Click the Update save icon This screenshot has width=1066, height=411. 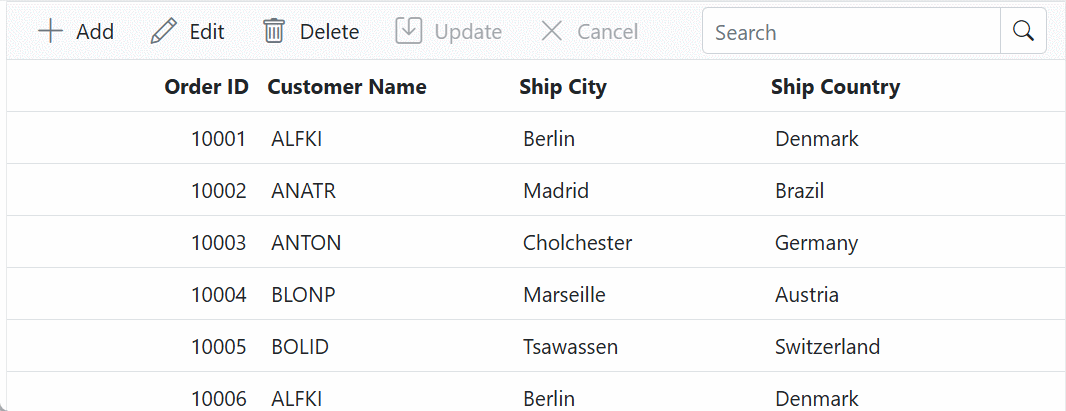409,31
